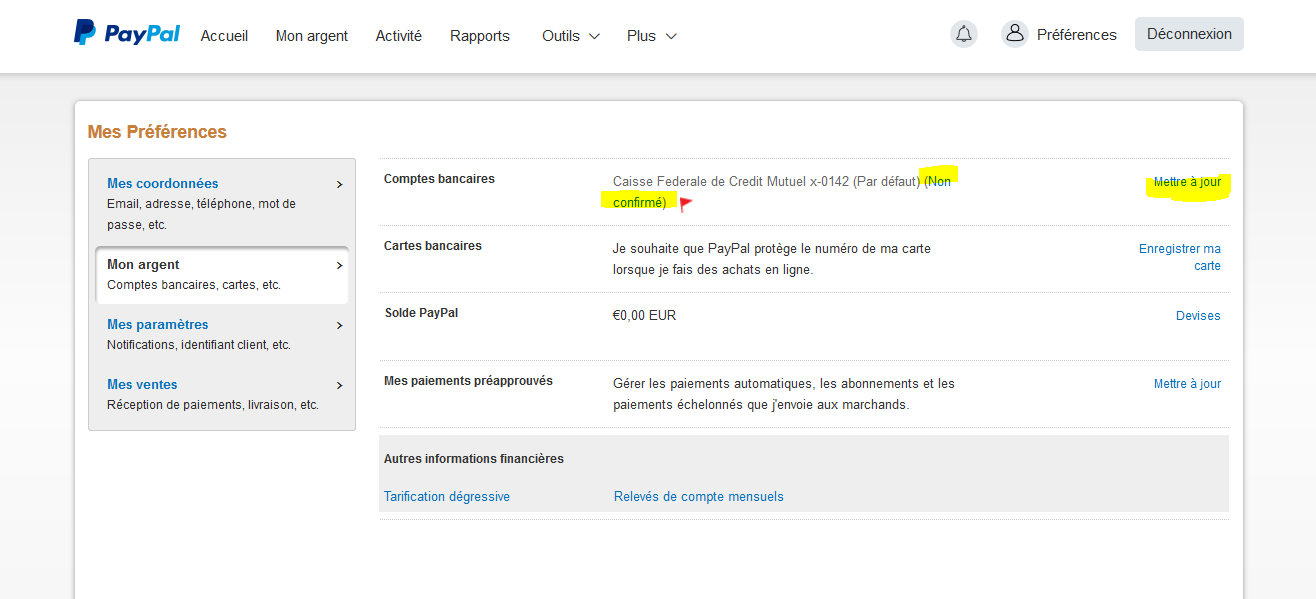This screenshot has height=599, width=1316.
Task: Open the Rapports menu item
Action: 480,36
